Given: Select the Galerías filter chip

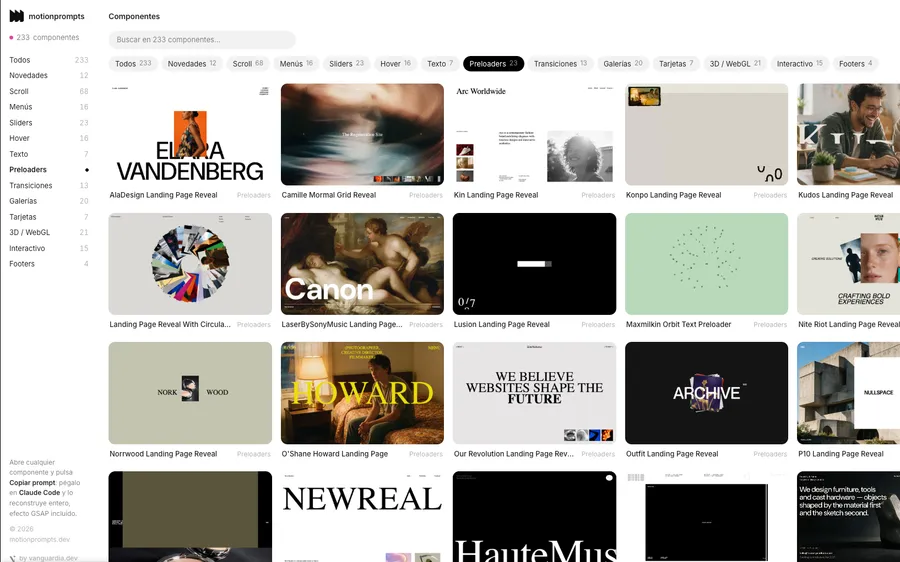Looking at the screenshot, I should [x=623, y=64].
